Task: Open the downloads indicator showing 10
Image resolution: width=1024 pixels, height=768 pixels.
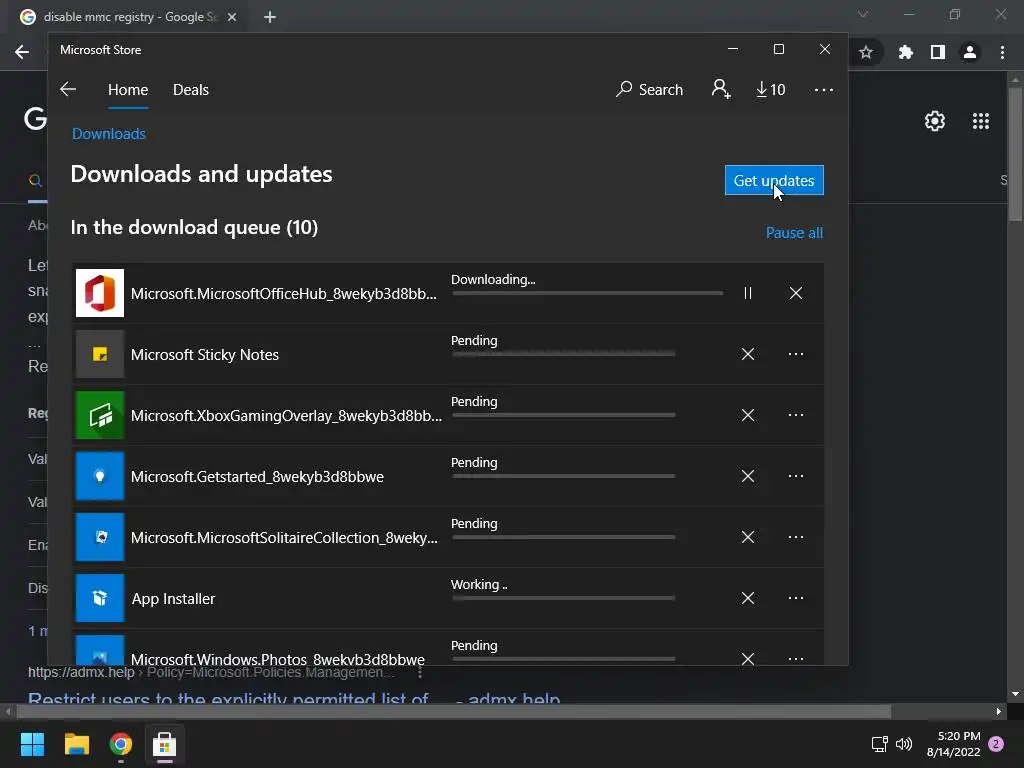Action: pyautogui.click(x=771, y=89)
